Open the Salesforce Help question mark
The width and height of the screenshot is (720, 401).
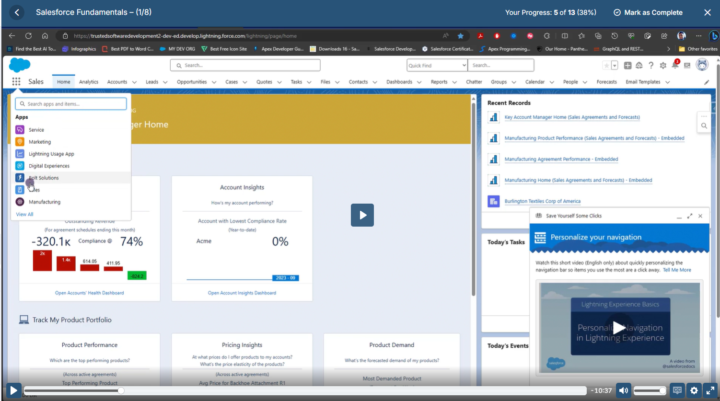651,66
